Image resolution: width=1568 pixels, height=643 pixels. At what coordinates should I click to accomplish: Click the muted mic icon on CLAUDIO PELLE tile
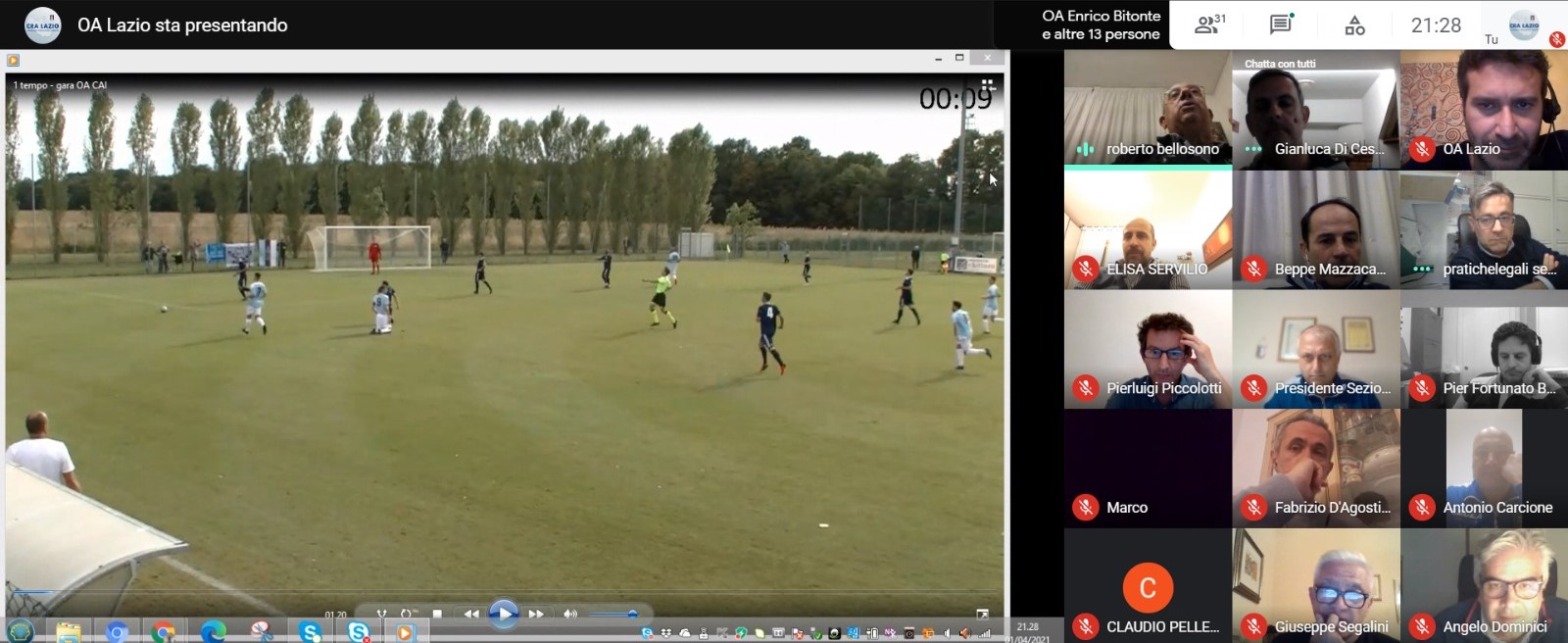(1085, 626)
